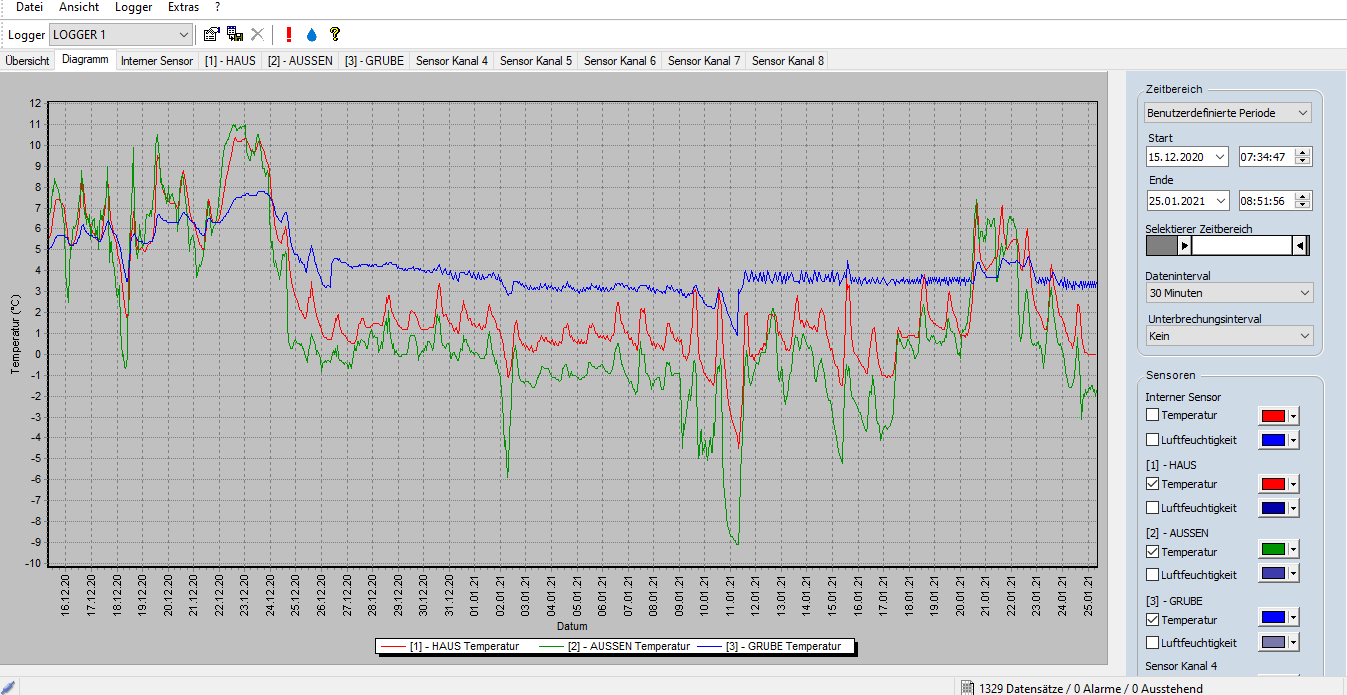Enable [3] - GRUBE Luftfeuchtigkeit checkbox

coord(1153,643)
